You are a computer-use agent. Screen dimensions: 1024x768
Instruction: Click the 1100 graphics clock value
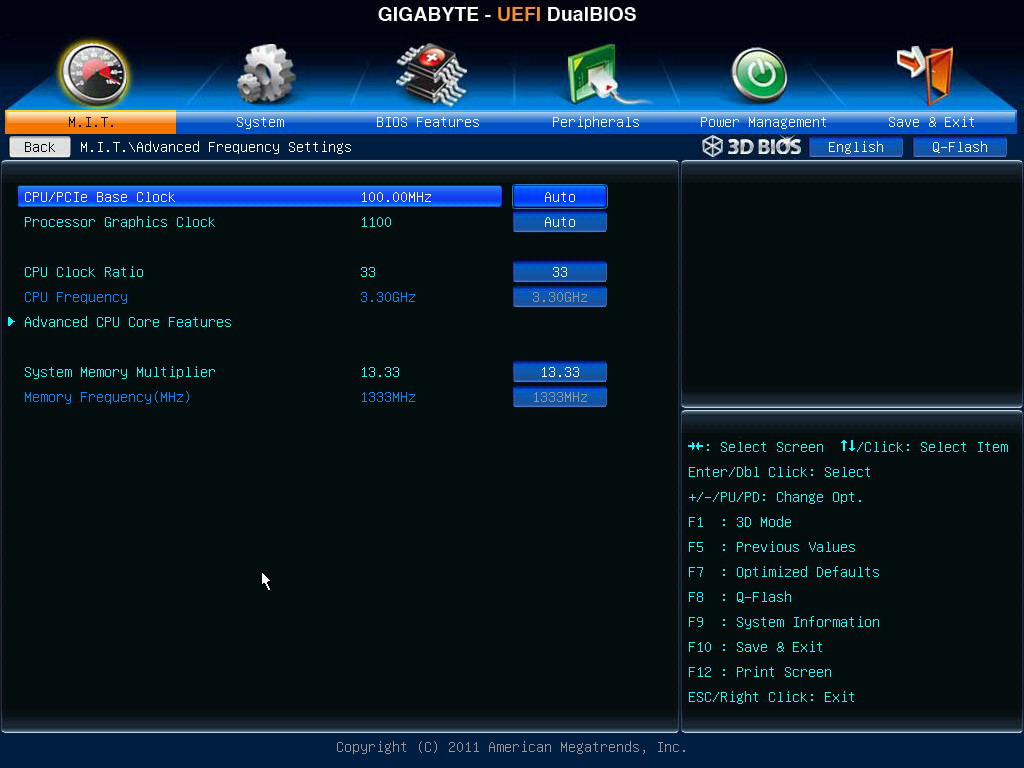click(x=376, y=222)
